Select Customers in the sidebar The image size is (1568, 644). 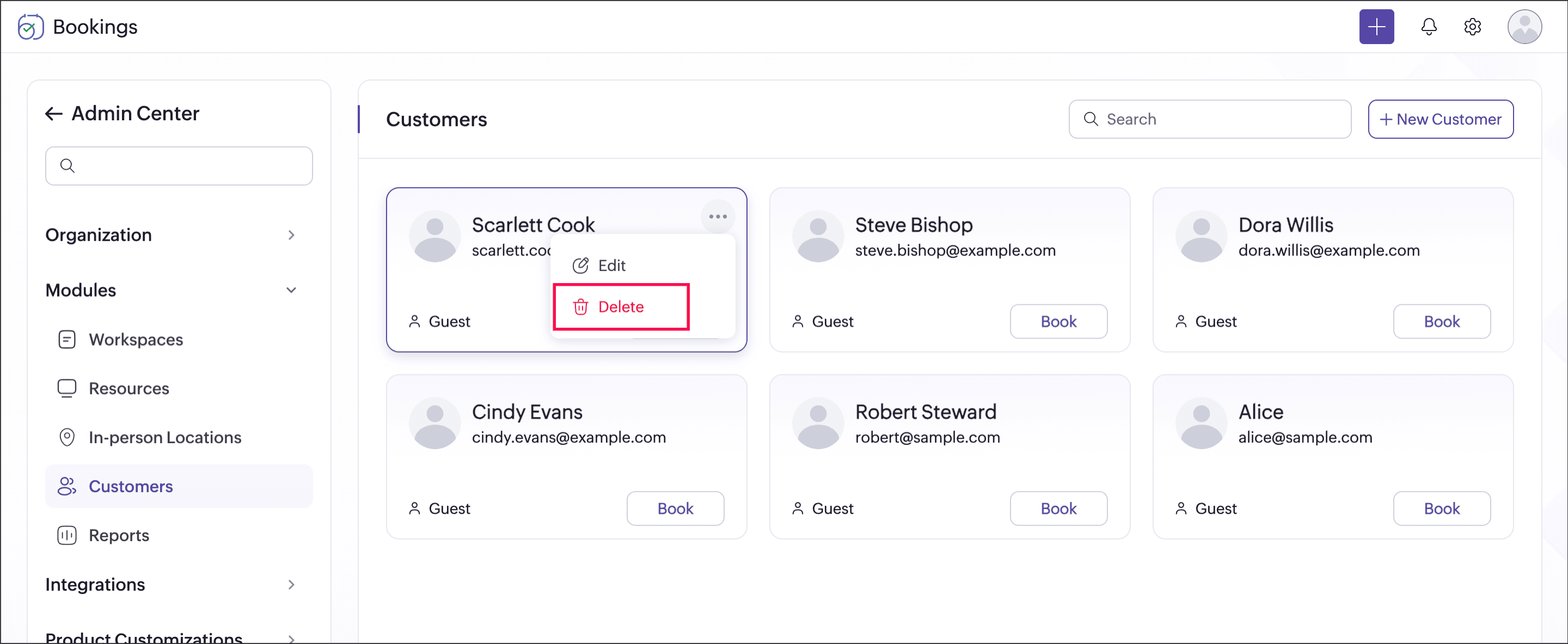point(179,486)
